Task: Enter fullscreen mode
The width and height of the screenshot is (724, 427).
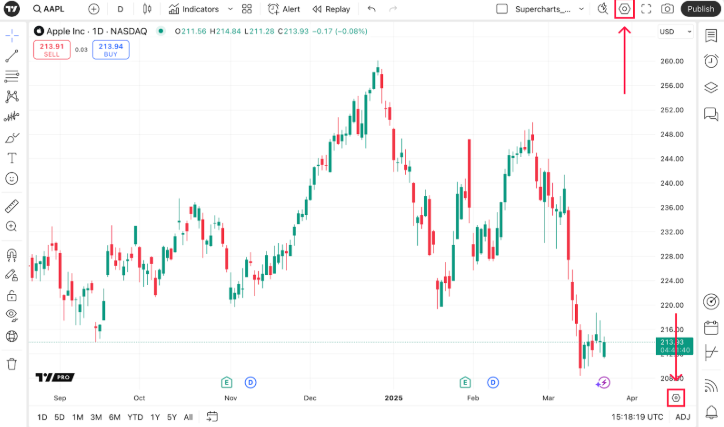Action: pos(646,9)
